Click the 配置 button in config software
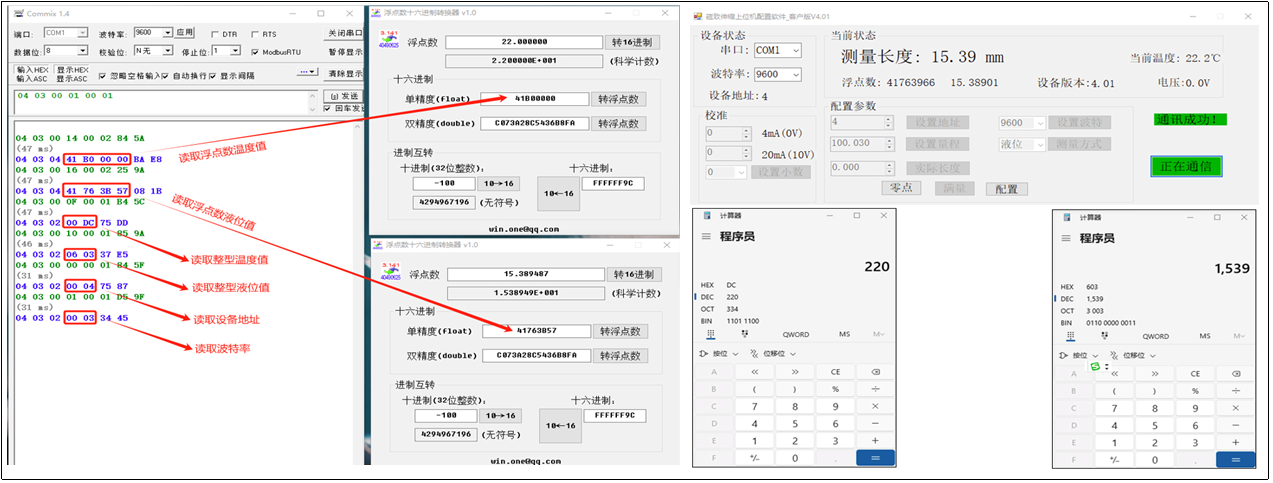This screenshot has height=483, width=1273. 1006,188
